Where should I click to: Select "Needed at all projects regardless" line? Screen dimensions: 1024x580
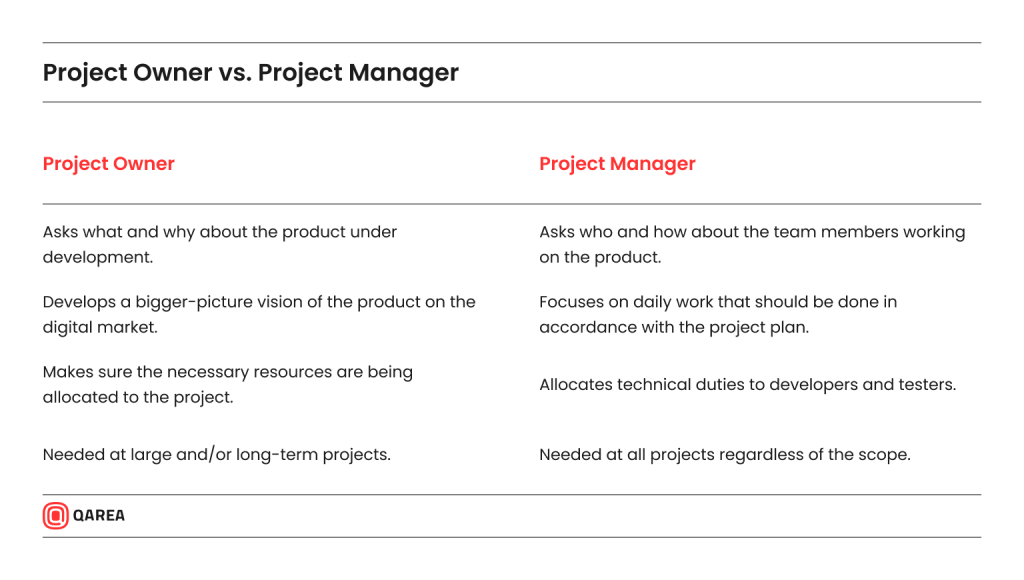pyautogui.click(x=724, y=455)
